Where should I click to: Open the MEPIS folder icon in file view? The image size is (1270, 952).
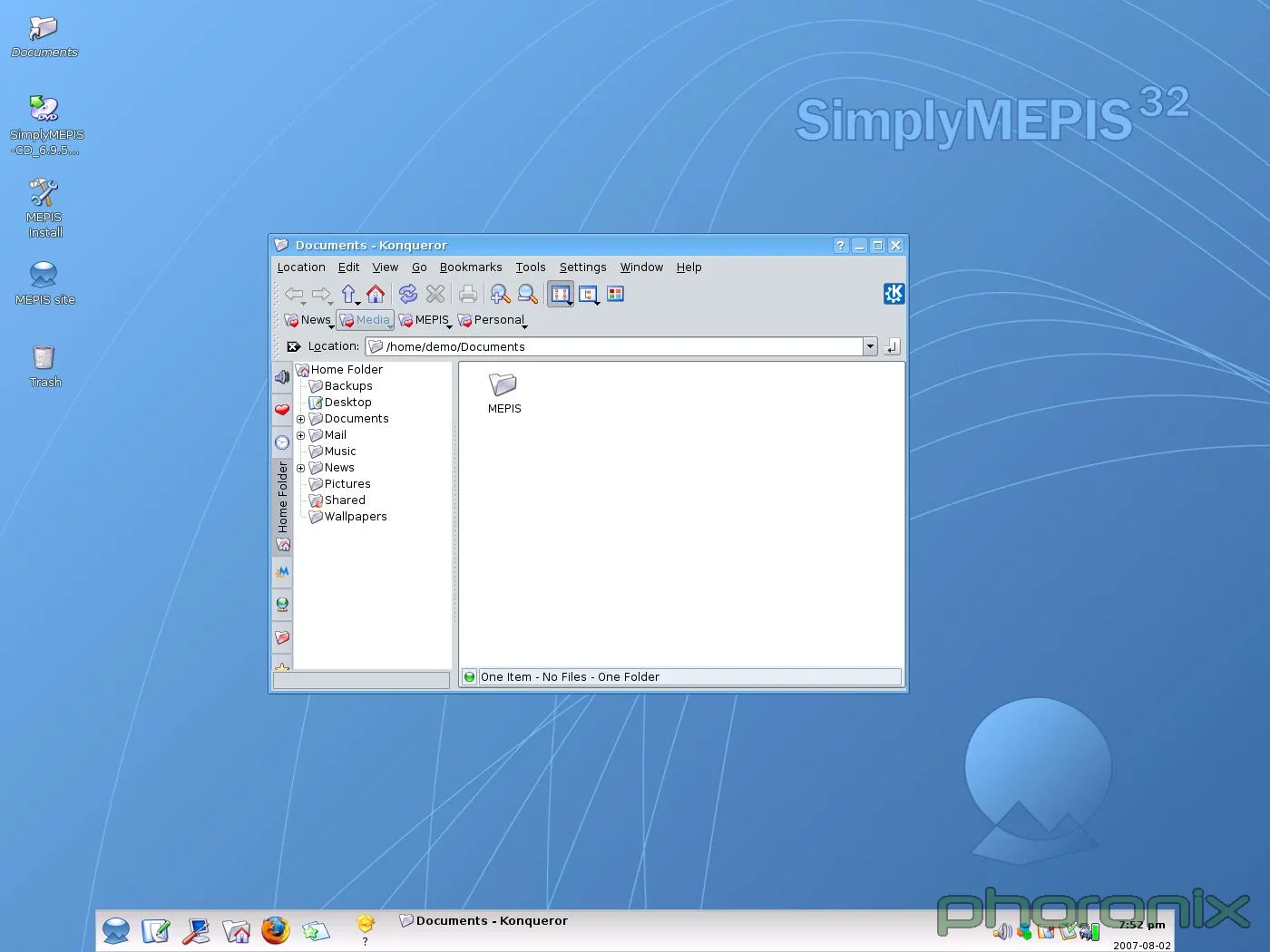[x=503, y=393]
